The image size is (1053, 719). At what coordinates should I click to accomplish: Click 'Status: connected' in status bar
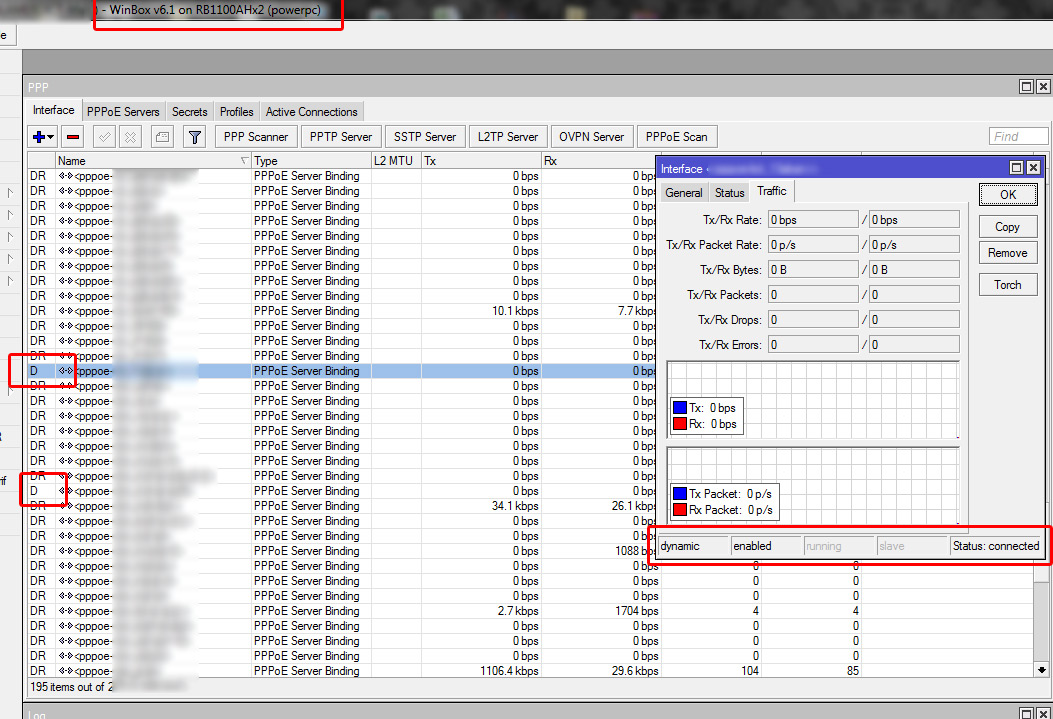coord(996,546)
